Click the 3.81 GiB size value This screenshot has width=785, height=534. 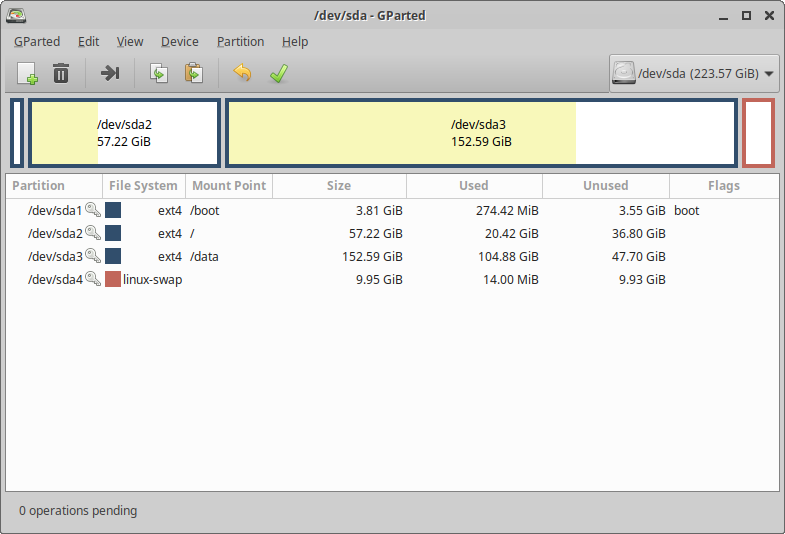[x=379, y=211]
